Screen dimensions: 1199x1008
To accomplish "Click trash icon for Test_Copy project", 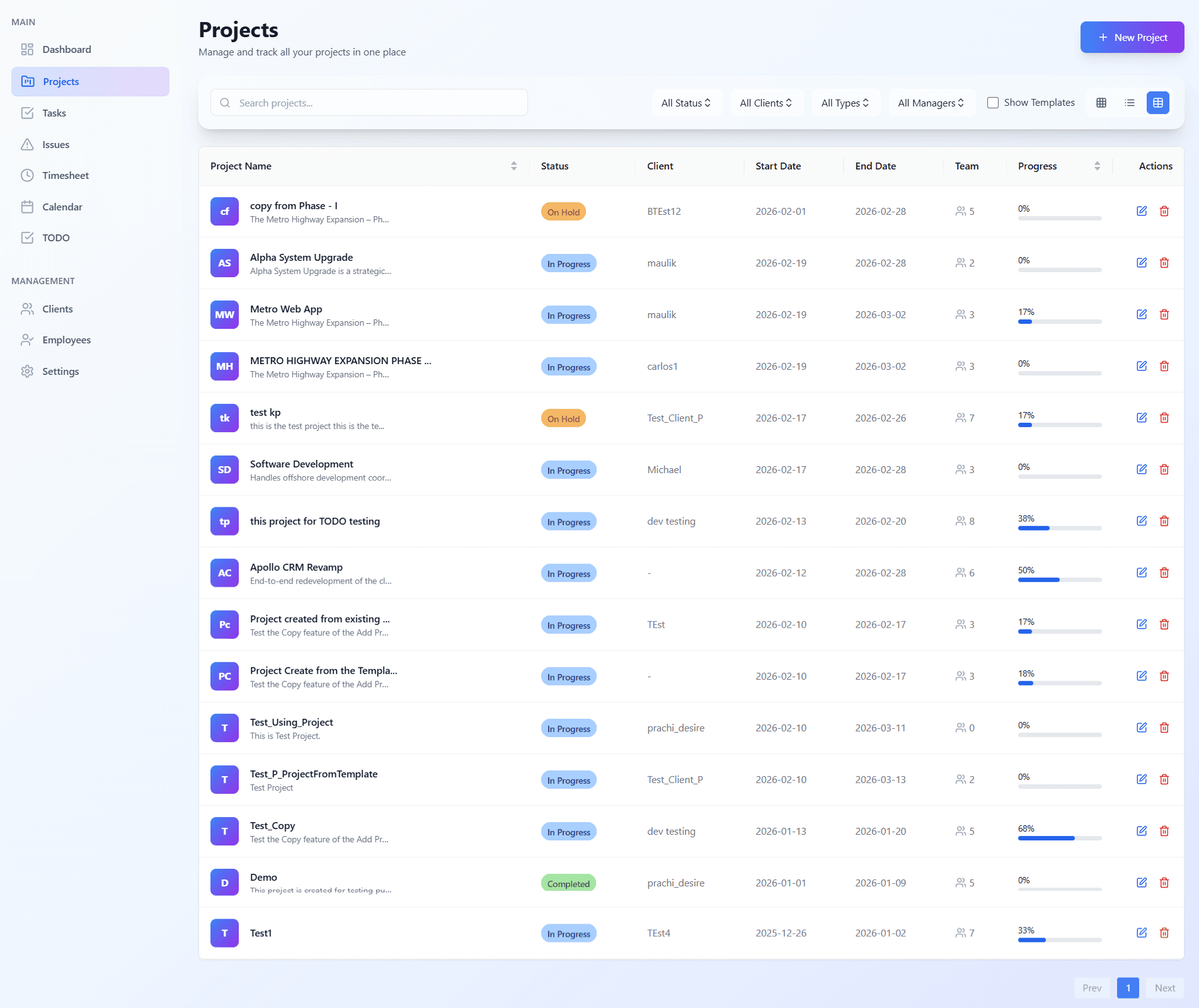I will pyautogui.click(x=1164, y=831).
